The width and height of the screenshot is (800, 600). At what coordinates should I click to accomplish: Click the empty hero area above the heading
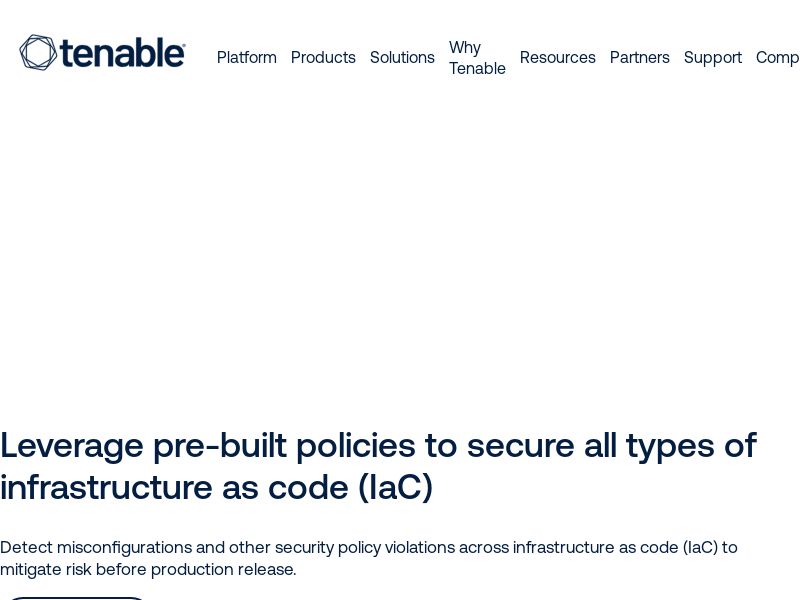pyautogui.click(x=400, y=250)
